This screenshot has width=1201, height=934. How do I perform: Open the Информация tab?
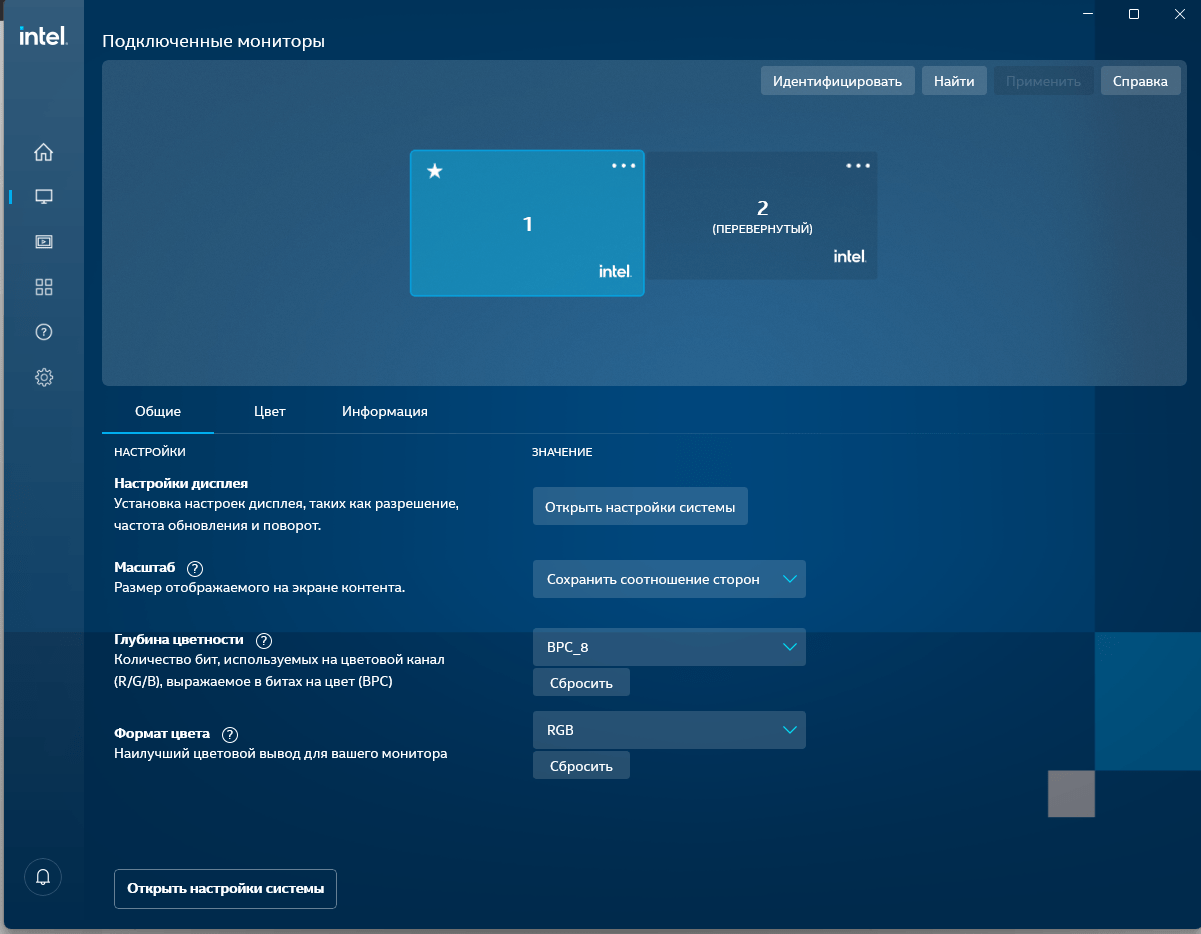point(384,411)
